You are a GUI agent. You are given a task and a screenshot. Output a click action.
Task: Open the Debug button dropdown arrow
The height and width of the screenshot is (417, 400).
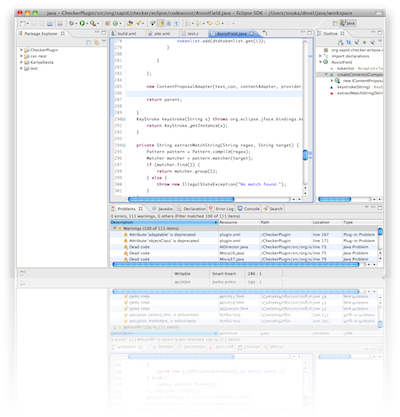click(76, 24)
